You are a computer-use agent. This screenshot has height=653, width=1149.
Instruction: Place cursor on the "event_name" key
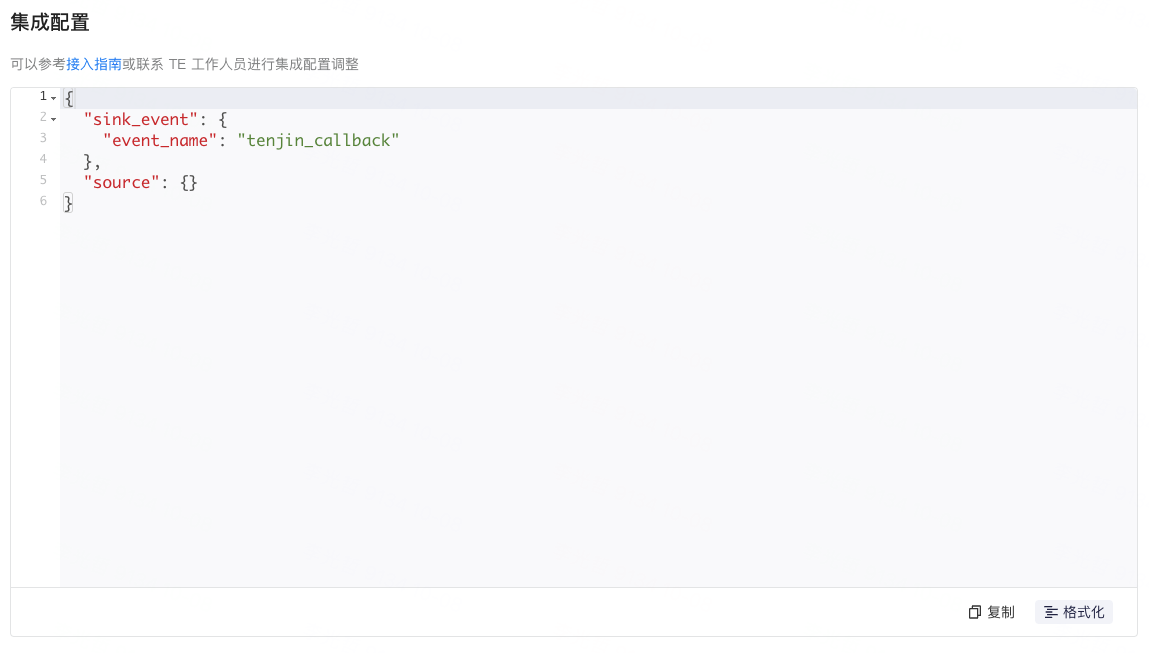coord(160,141)
